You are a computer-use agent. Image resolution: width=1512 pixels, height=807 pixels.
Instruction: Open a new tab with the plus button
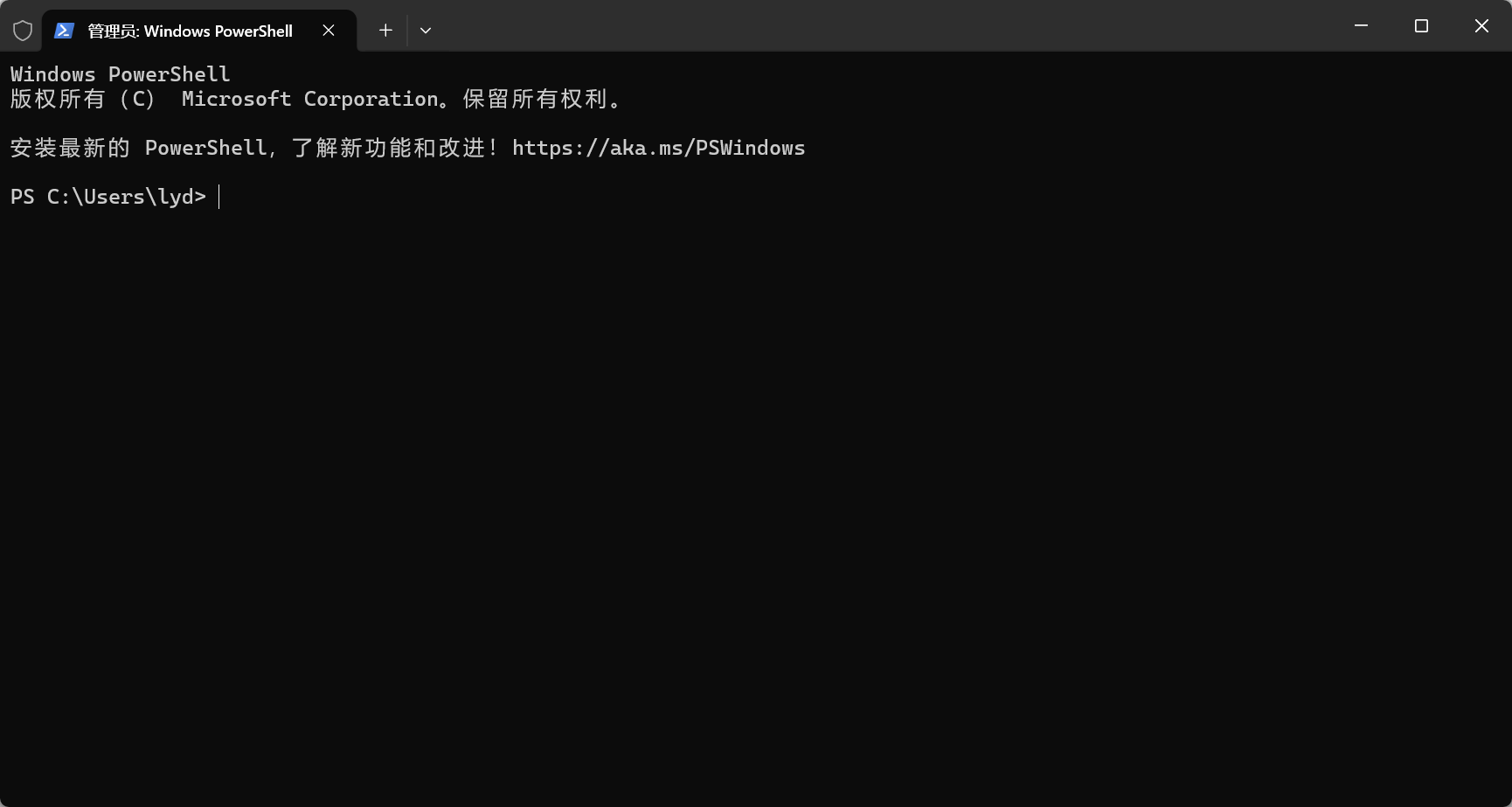(x=385, y=30)
